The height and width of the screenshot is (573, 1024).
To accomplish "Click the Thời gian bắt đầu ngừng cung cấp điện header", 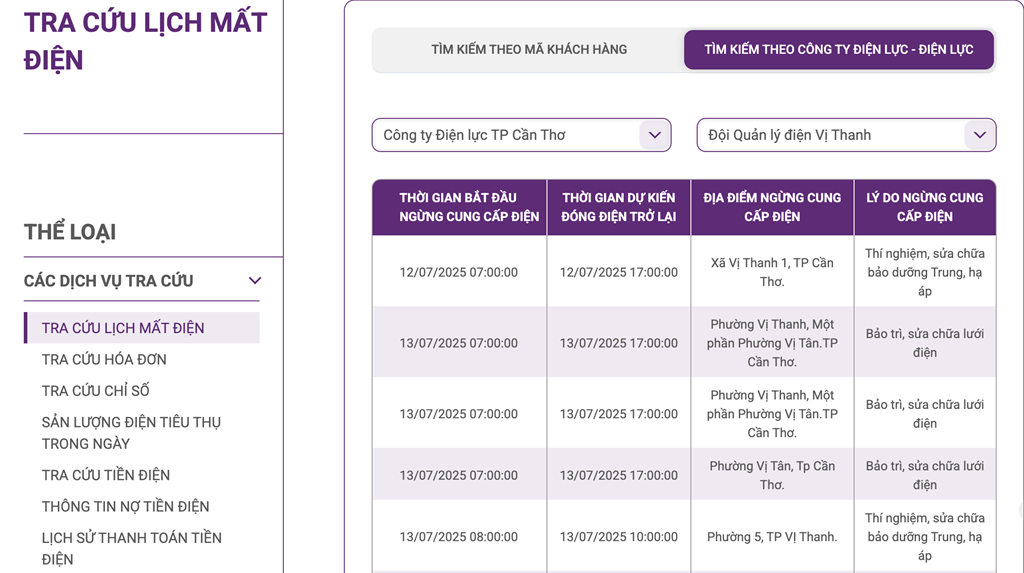I will [459, 207].
